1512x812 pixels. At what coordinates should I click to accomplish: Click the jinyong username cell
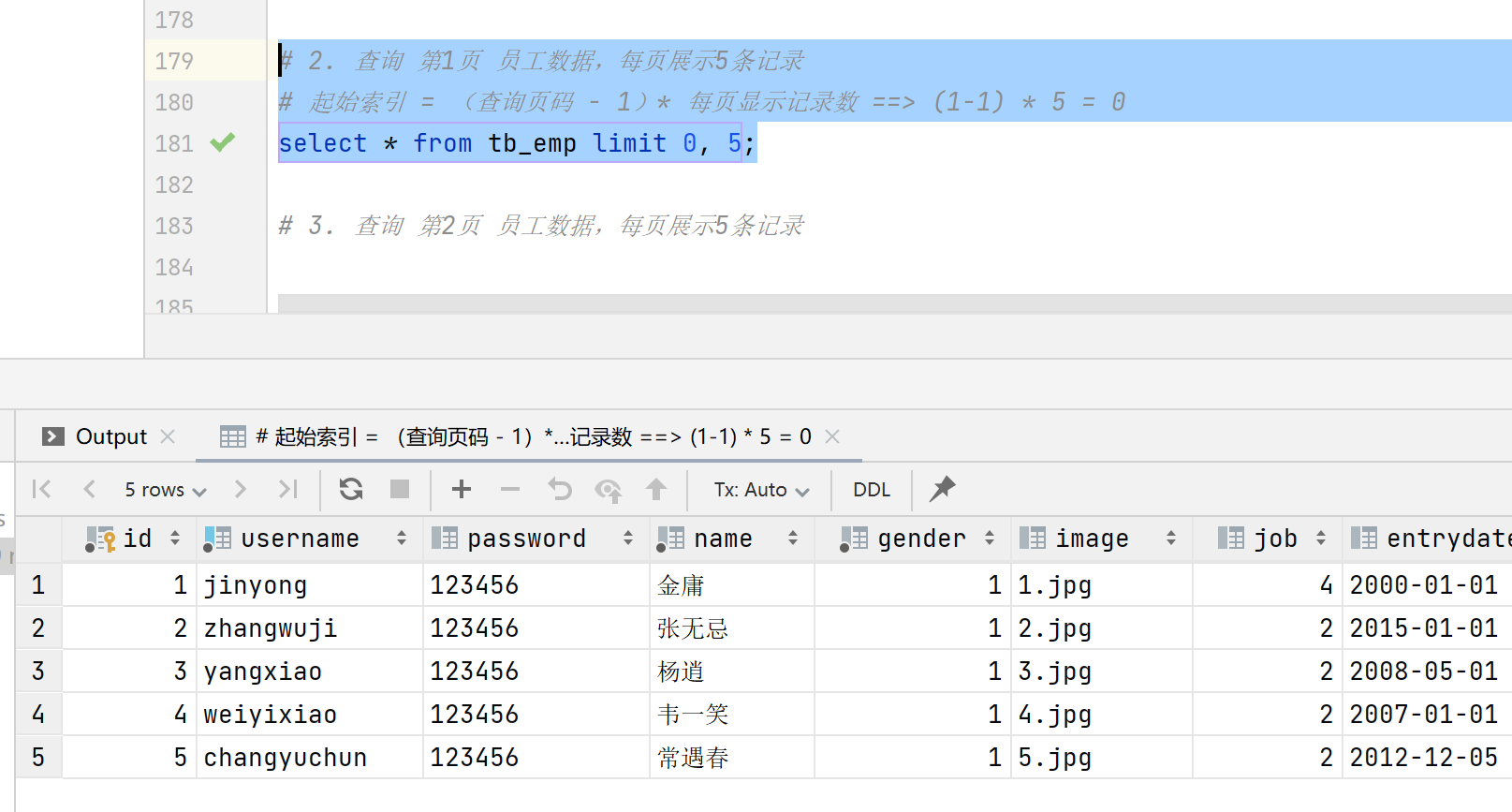coord(310,585)
